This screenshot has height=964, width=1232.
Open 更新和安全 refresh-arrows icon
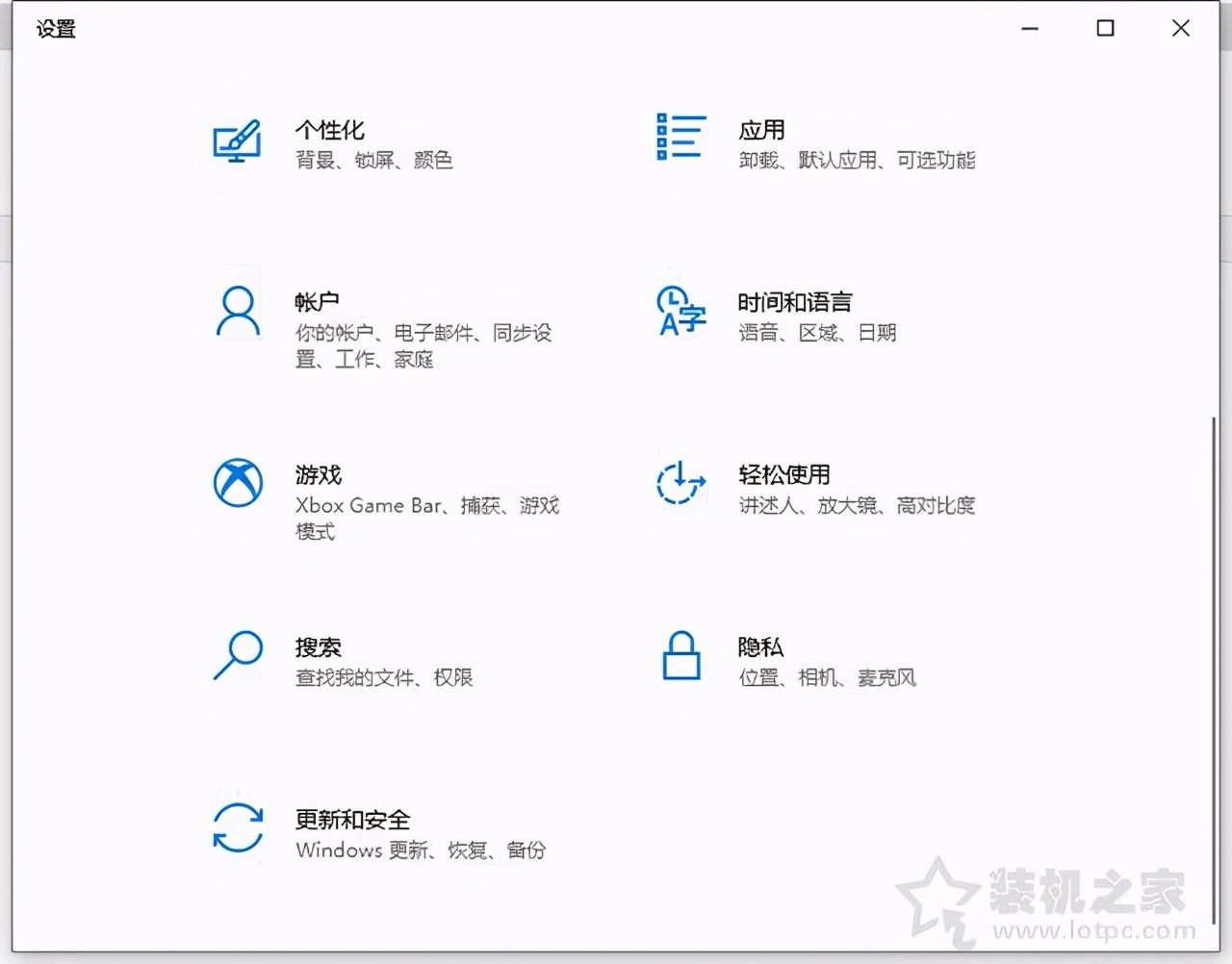[237, 829]
